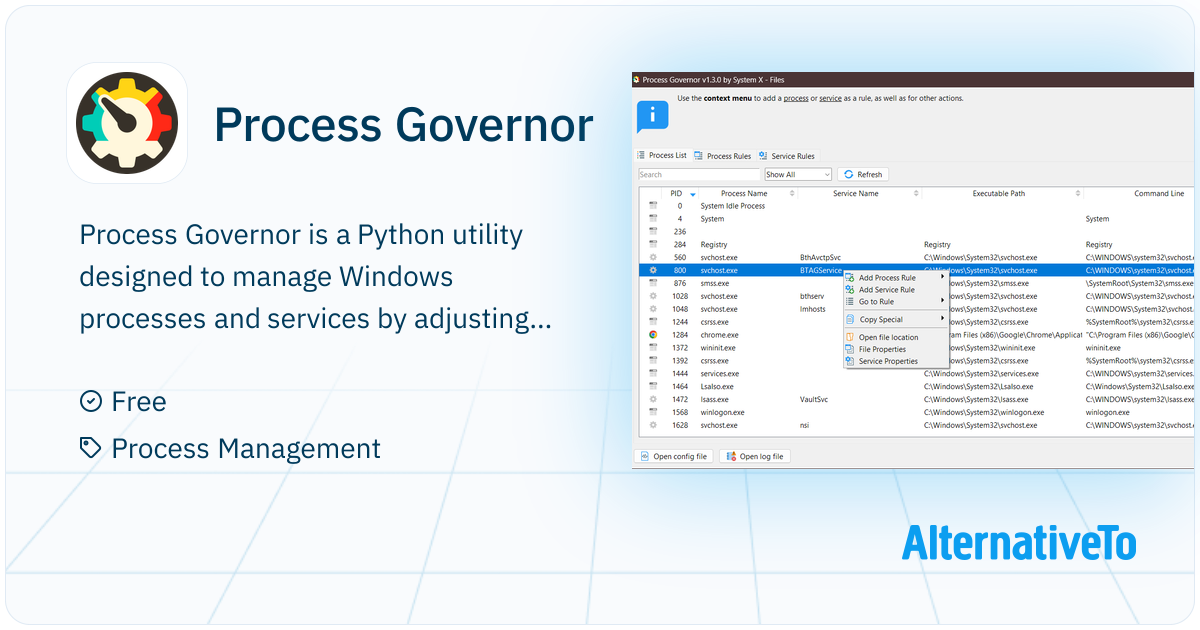Click the Process Governor gear logo

point(127,123)
